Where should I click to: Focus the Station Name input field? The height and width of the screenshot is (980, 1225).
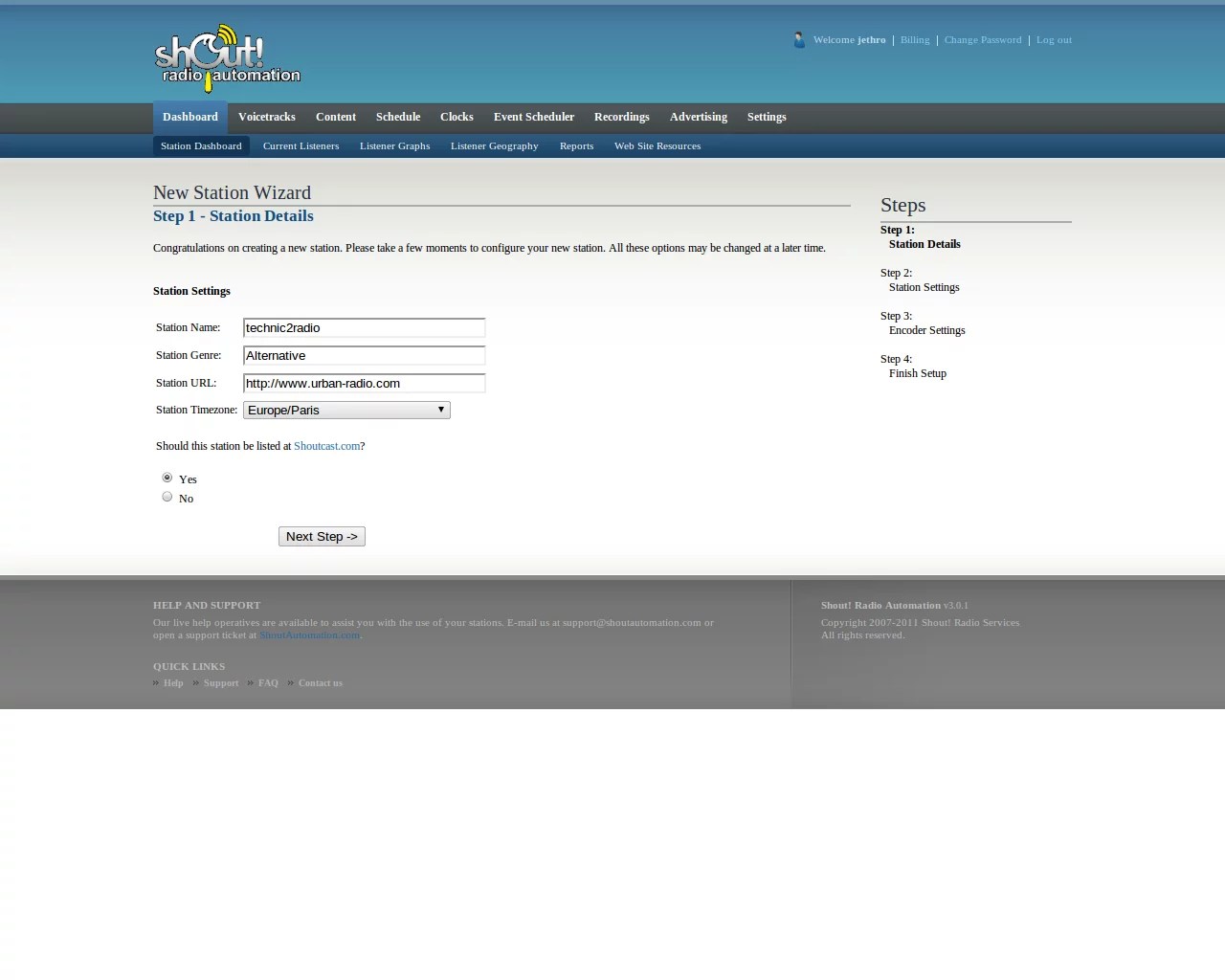(364, 327)
